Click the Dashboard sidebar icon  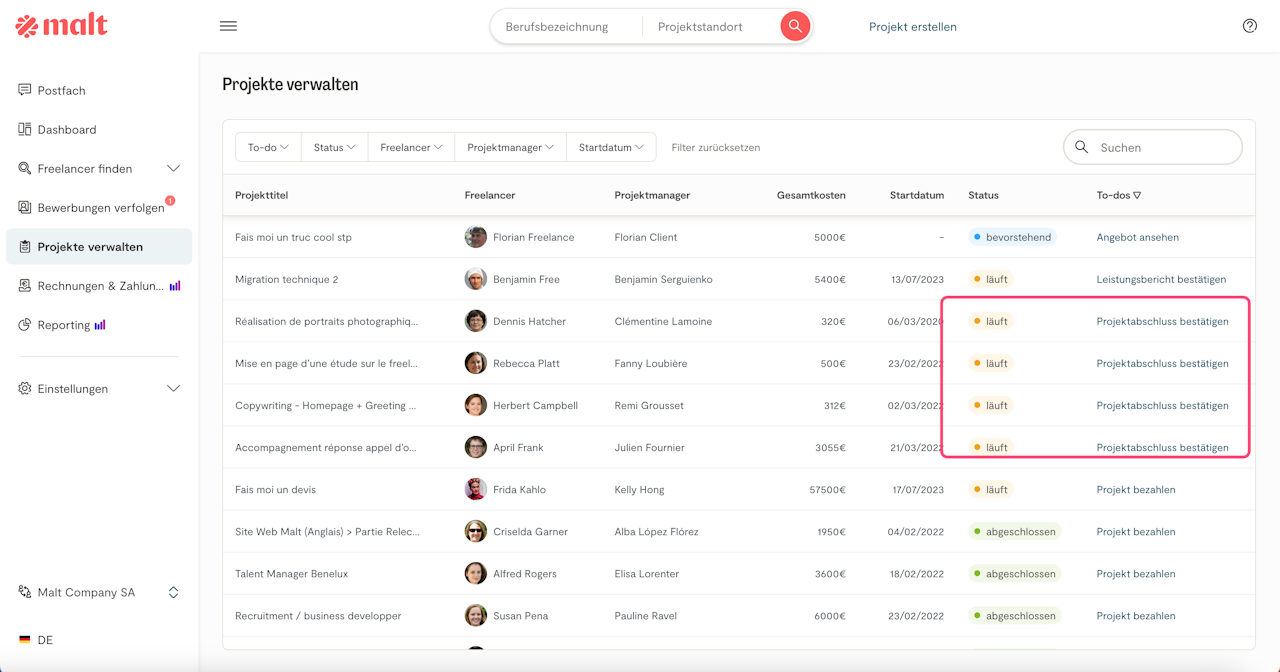click(25, 129)
